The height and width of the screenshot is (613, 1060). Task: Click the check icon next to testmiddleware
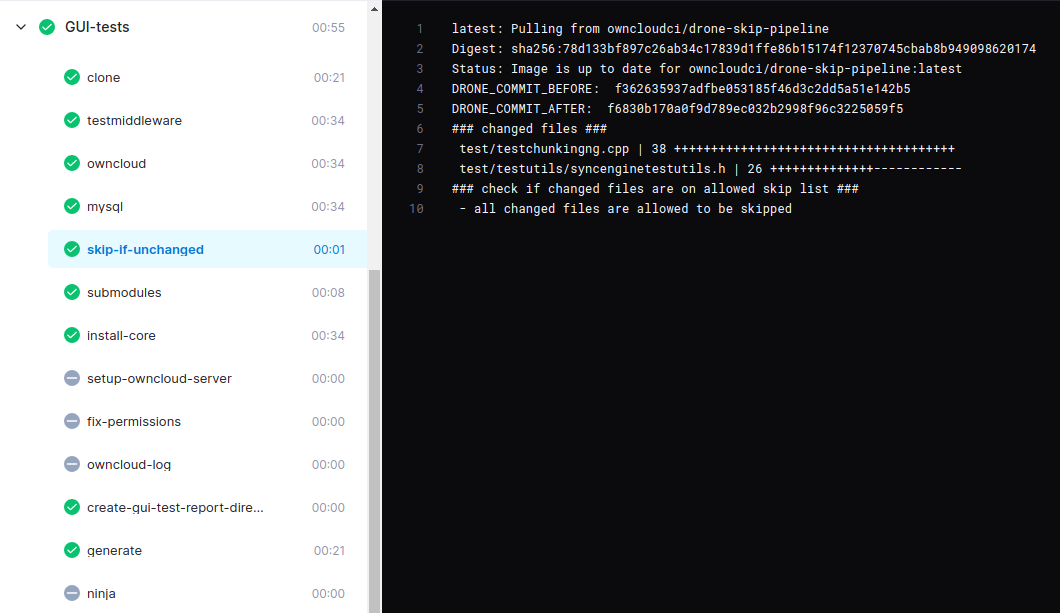[x=71, y=120]
